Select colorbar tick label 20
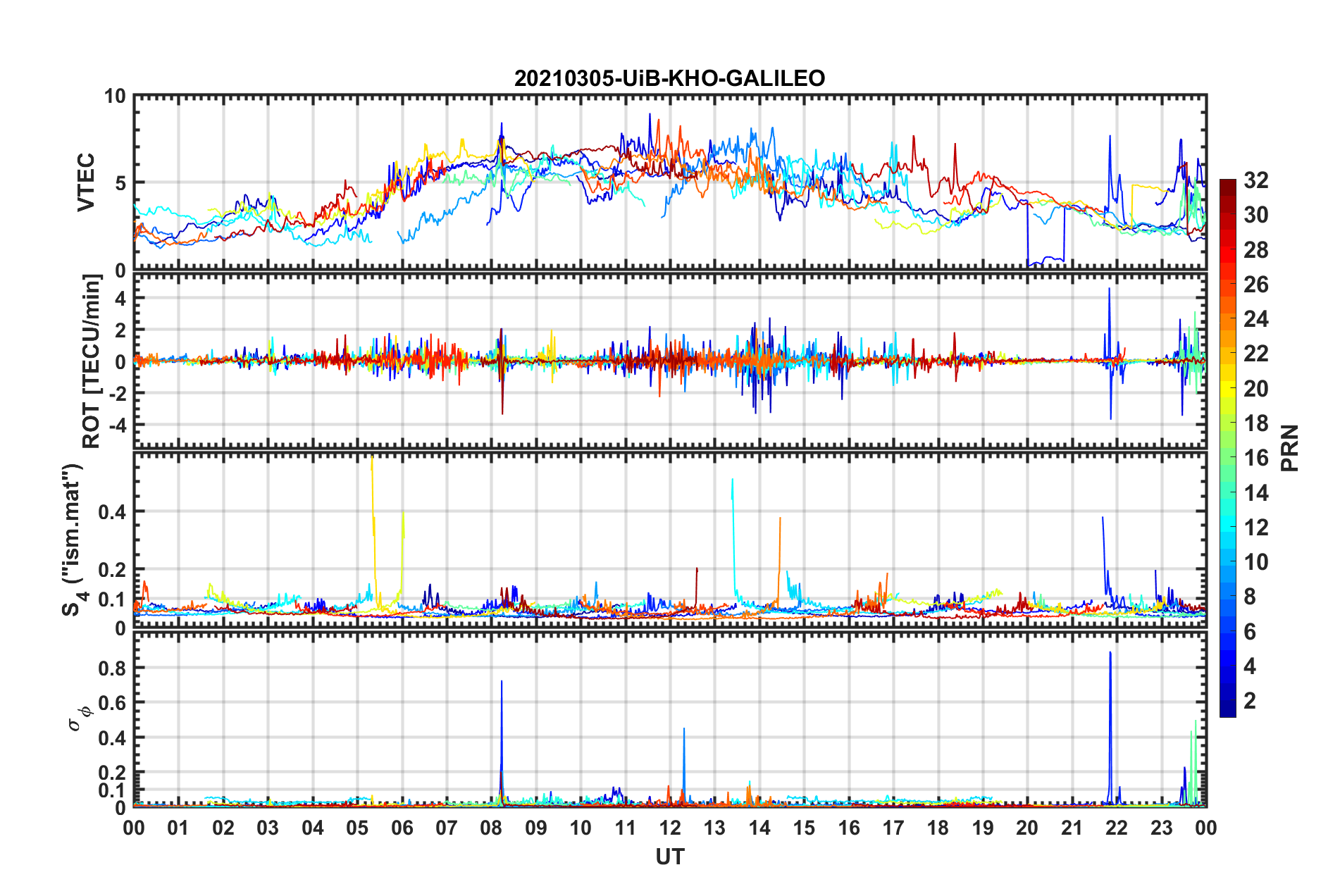The width and height of the screenshot is (1340, 896). click(1256, 389)
